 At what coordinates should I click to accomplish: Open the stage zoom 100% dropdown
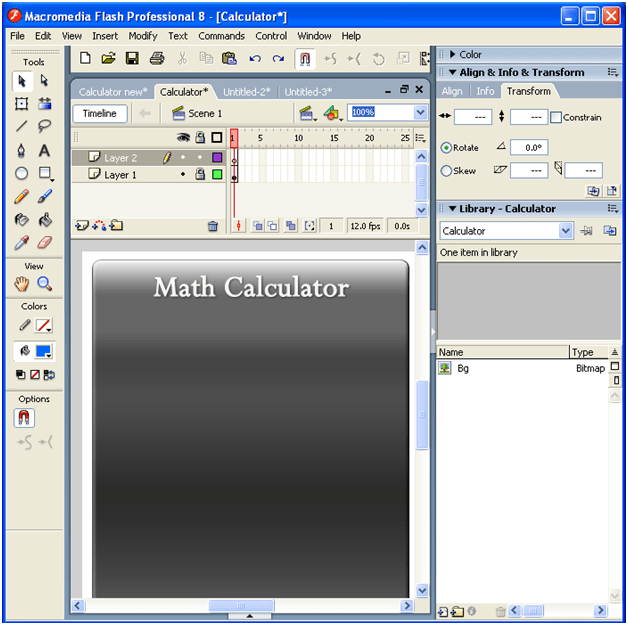pyautogui.click(x=420, y=113)
